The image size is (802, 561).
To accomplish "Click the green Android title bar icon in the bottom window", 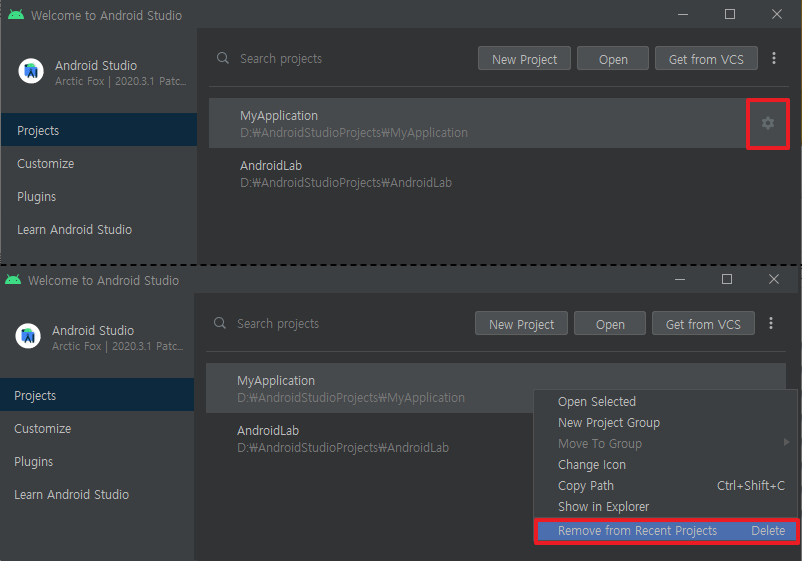I will click(13, 279).
